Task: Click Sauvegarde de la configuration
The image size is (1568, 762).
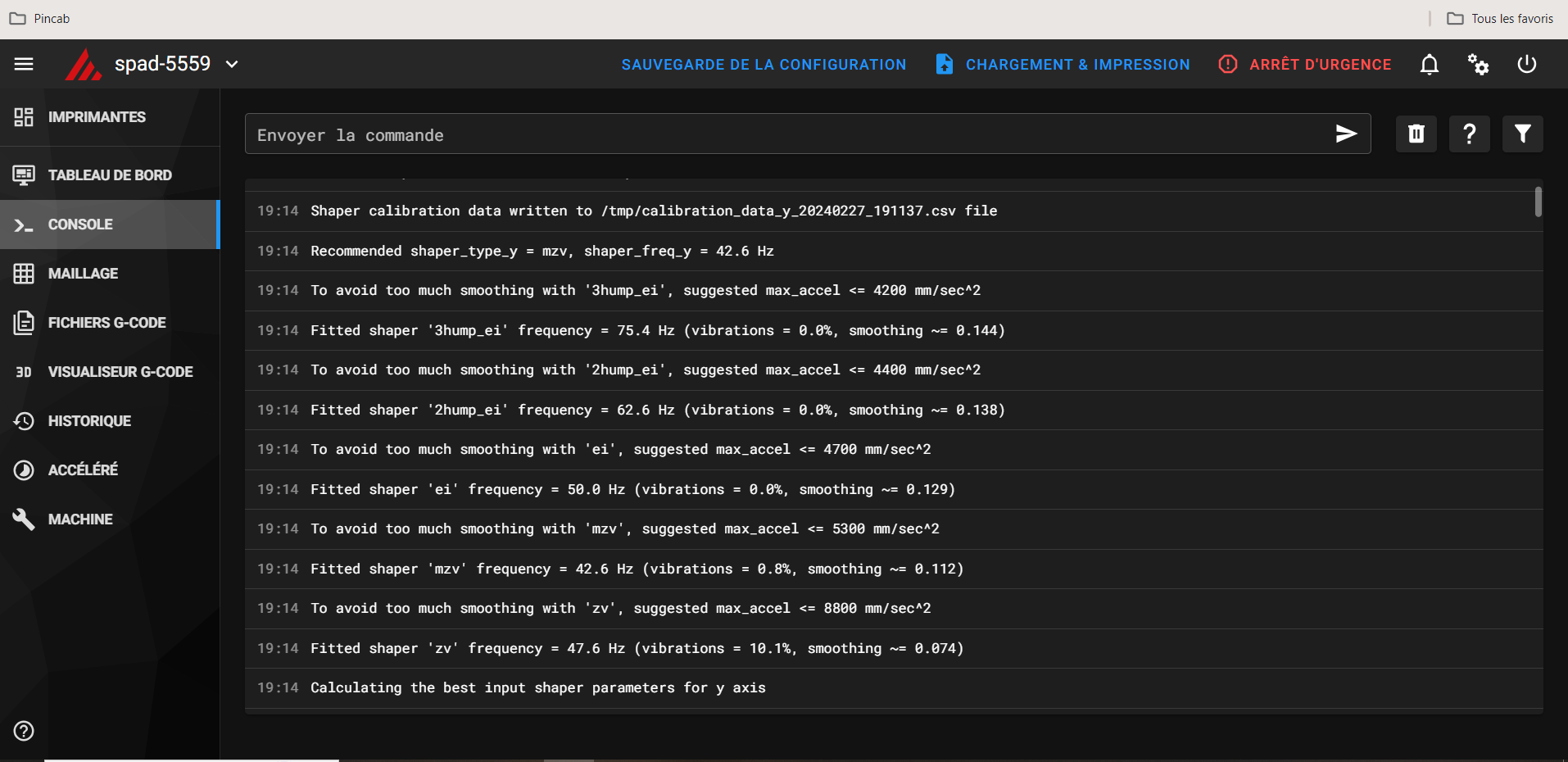Action: tap(764, 65)
